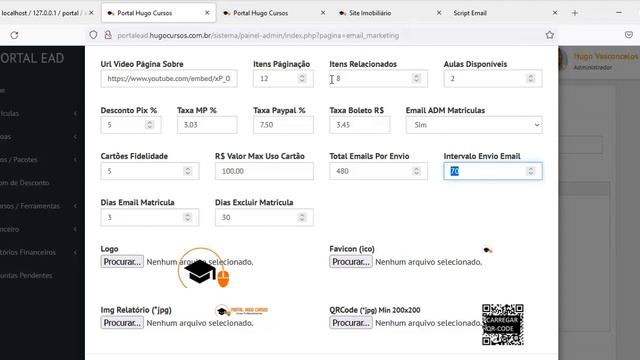
Task: Expand the Pessoas sidebar menu chevron
Action: pyautogui.click(x=75, y=137)
